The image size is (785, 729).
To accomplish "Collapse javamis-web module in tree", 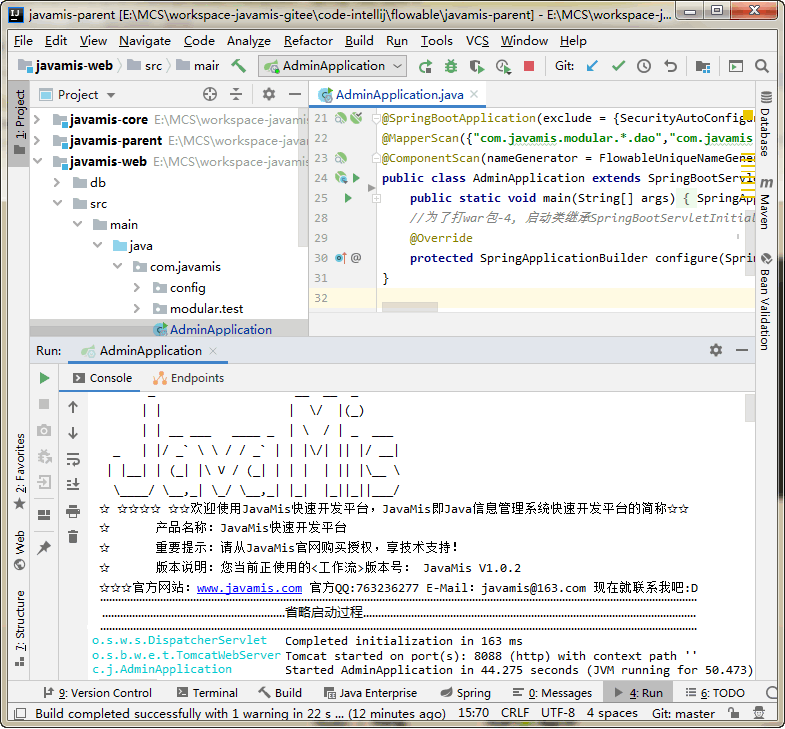I will point(37,161).
